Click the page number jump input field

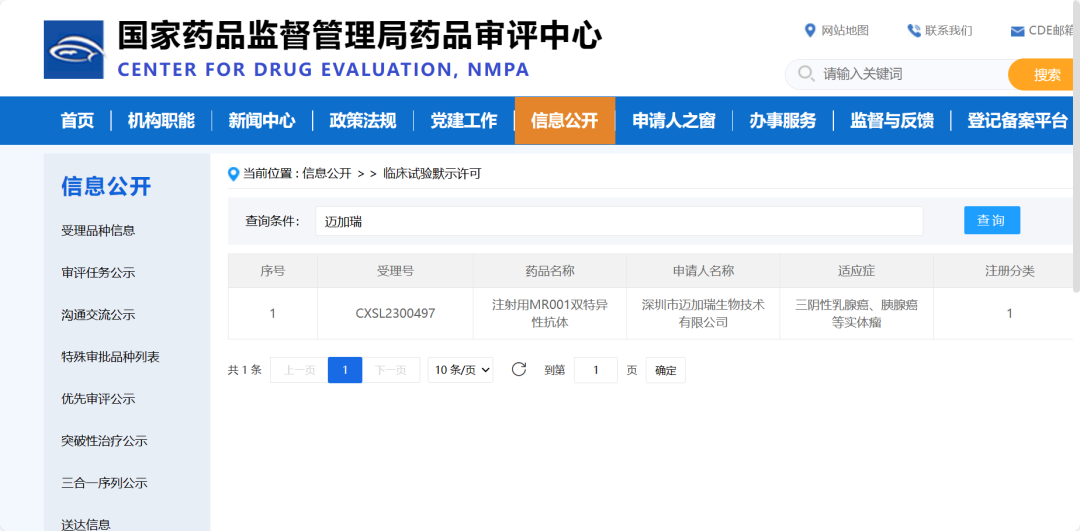tap(596, 370)
